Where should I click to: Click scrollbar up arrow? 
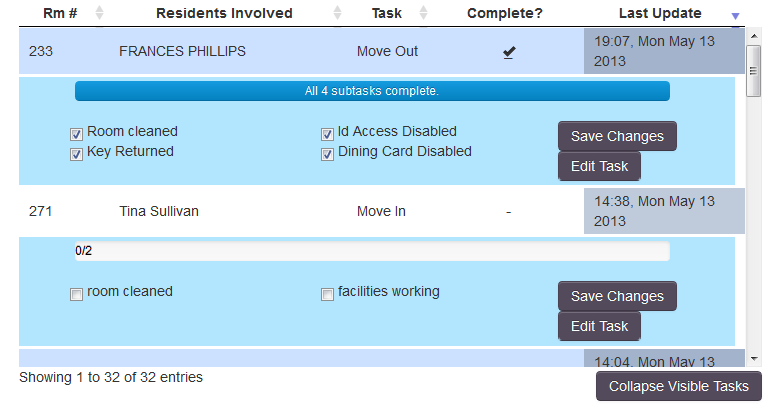[x=753, y=36]
